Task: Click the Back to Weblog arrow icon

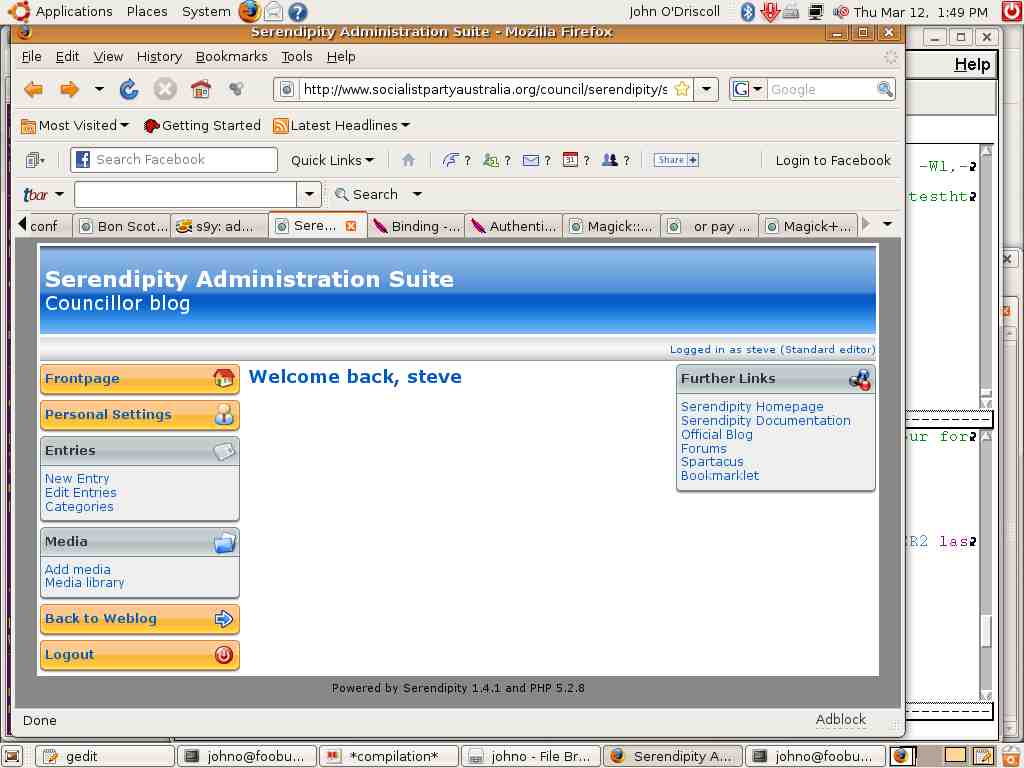Action: point(225,619)
